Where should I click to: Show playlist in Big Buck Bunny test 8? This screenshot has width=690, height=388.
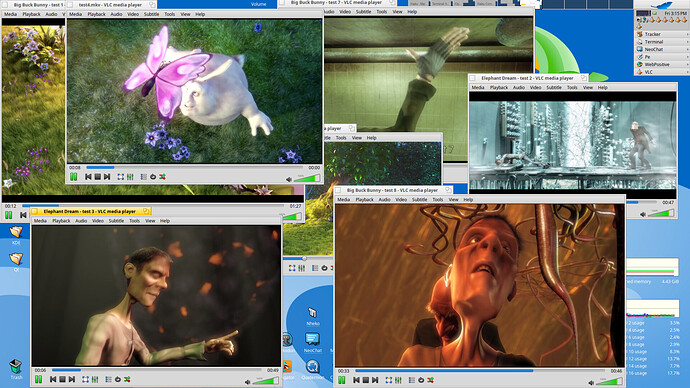tap(411, 380)
